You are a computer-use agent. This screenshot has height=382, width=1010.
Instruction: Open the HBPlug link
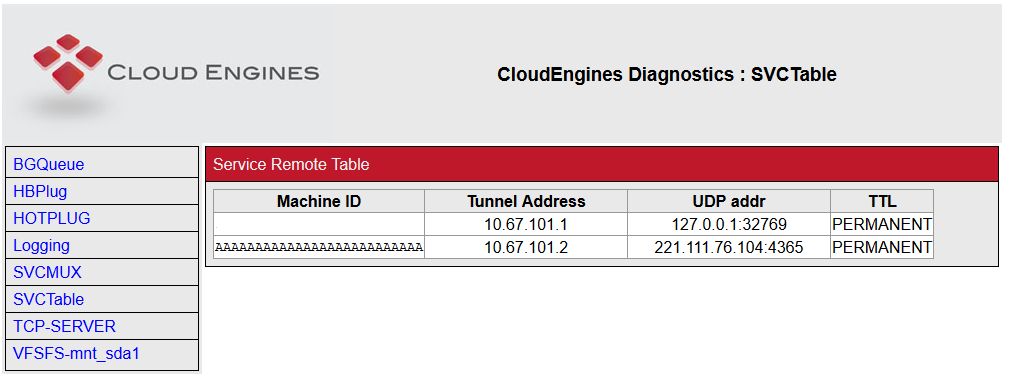(x=40, y=191)
